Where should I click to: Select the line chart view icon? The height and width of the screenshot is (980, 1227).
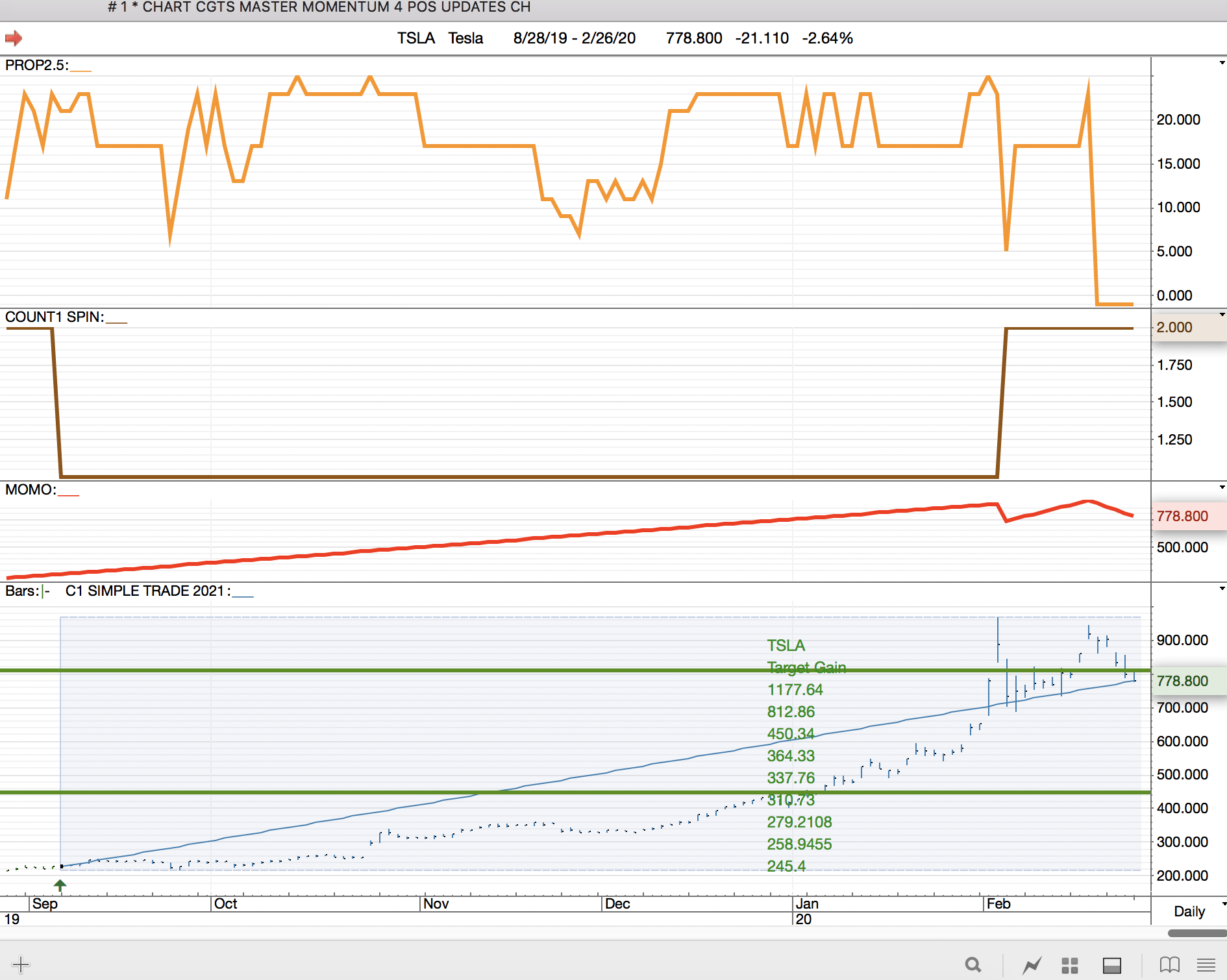pyautogui.click(x=1032, y=965)
